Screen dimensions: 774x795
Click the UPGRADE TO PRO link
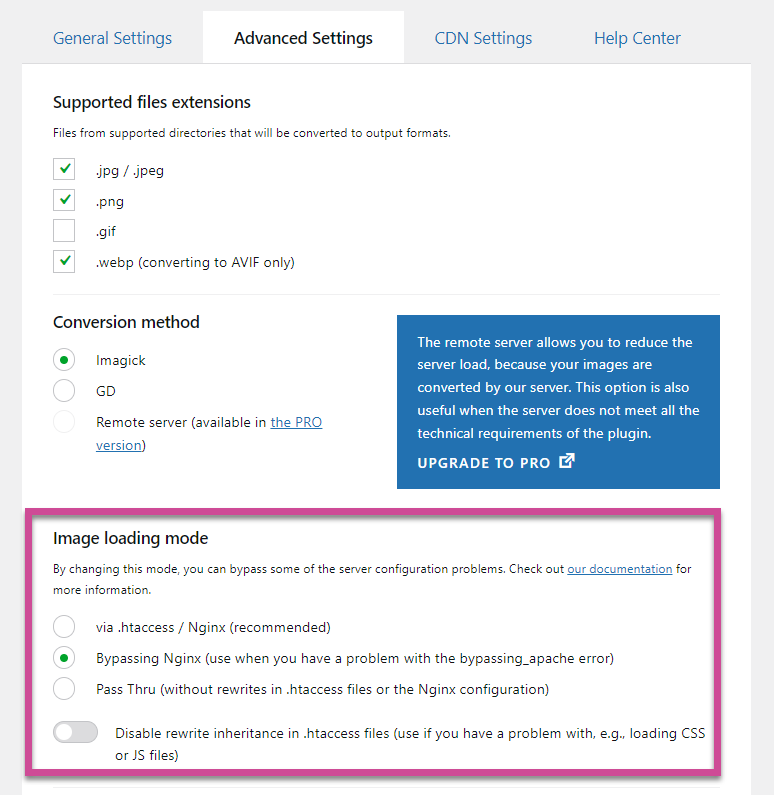coord(484,463)
